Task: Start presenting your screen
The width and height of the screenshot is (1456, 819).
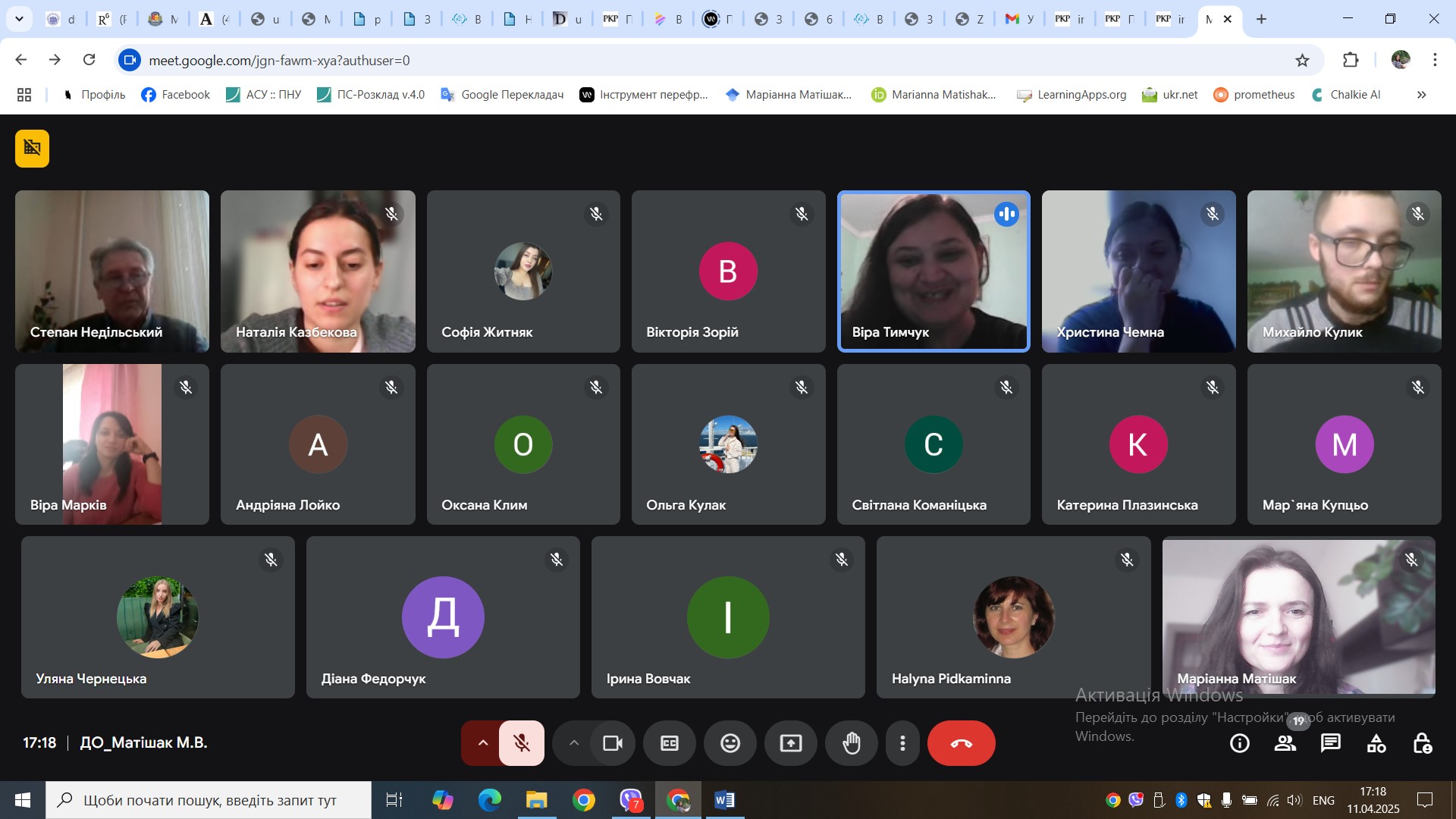Action: pyautogui.click(x=790, y=743)
